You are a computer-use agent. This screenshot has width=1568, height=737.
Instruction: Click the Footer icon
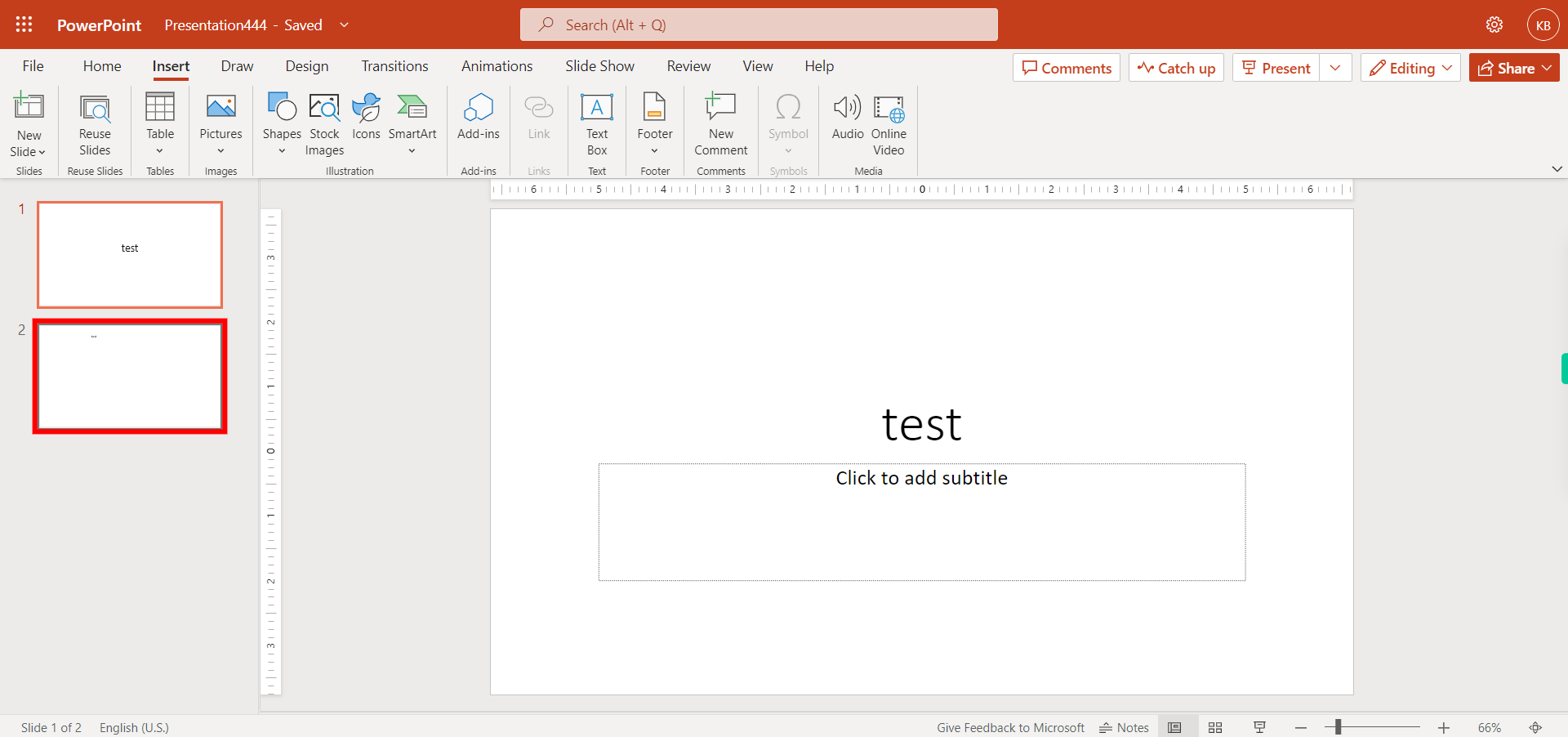point(655,106)
